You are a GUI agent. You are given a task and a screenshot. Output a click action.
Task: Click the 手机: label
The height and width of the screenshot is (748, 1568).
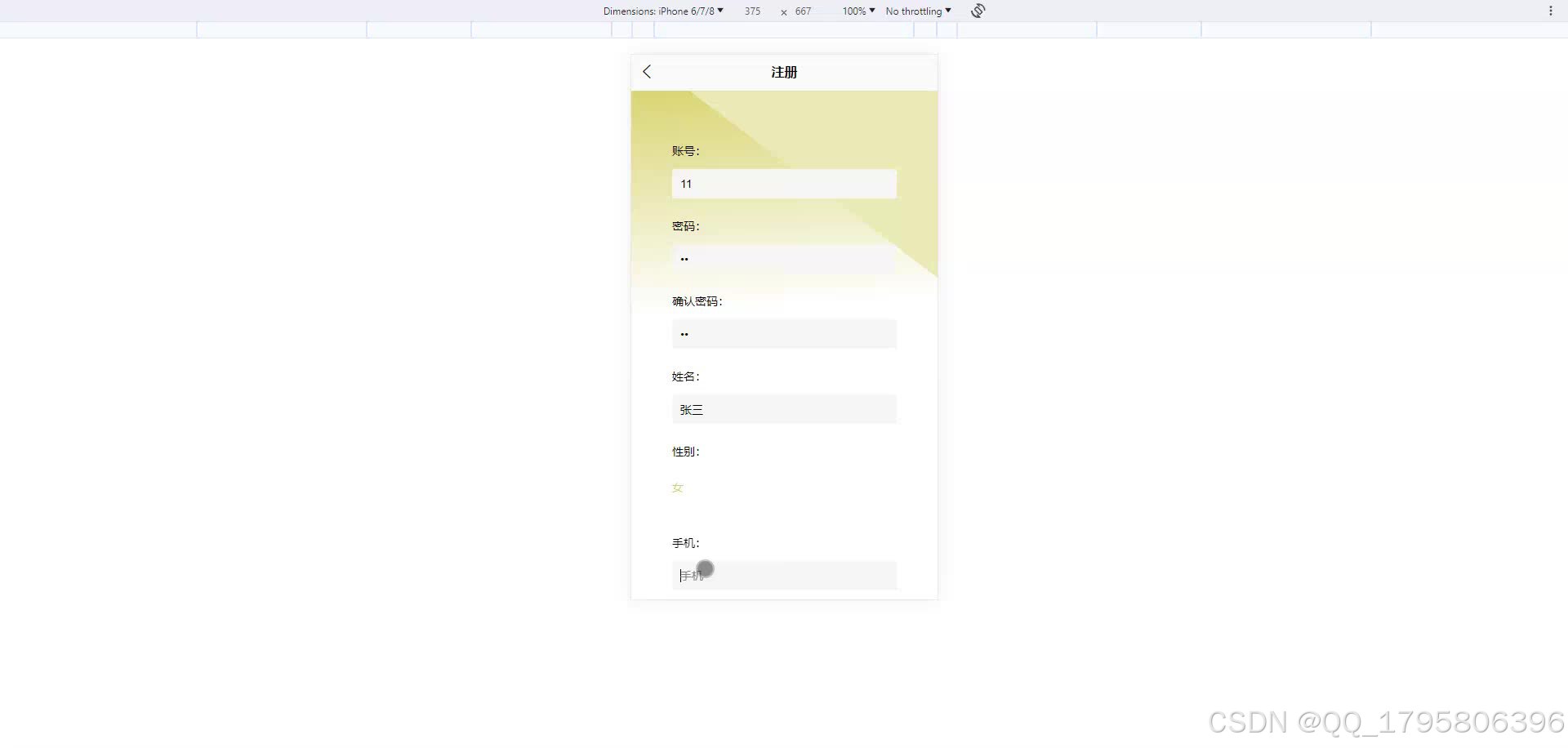(686, 543)
